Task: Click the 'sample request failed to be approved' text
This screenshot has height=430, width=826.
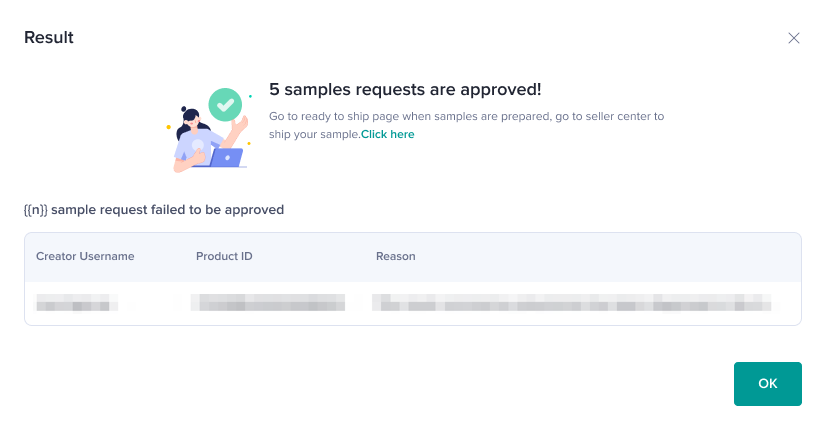Action: tap(167, 210)
